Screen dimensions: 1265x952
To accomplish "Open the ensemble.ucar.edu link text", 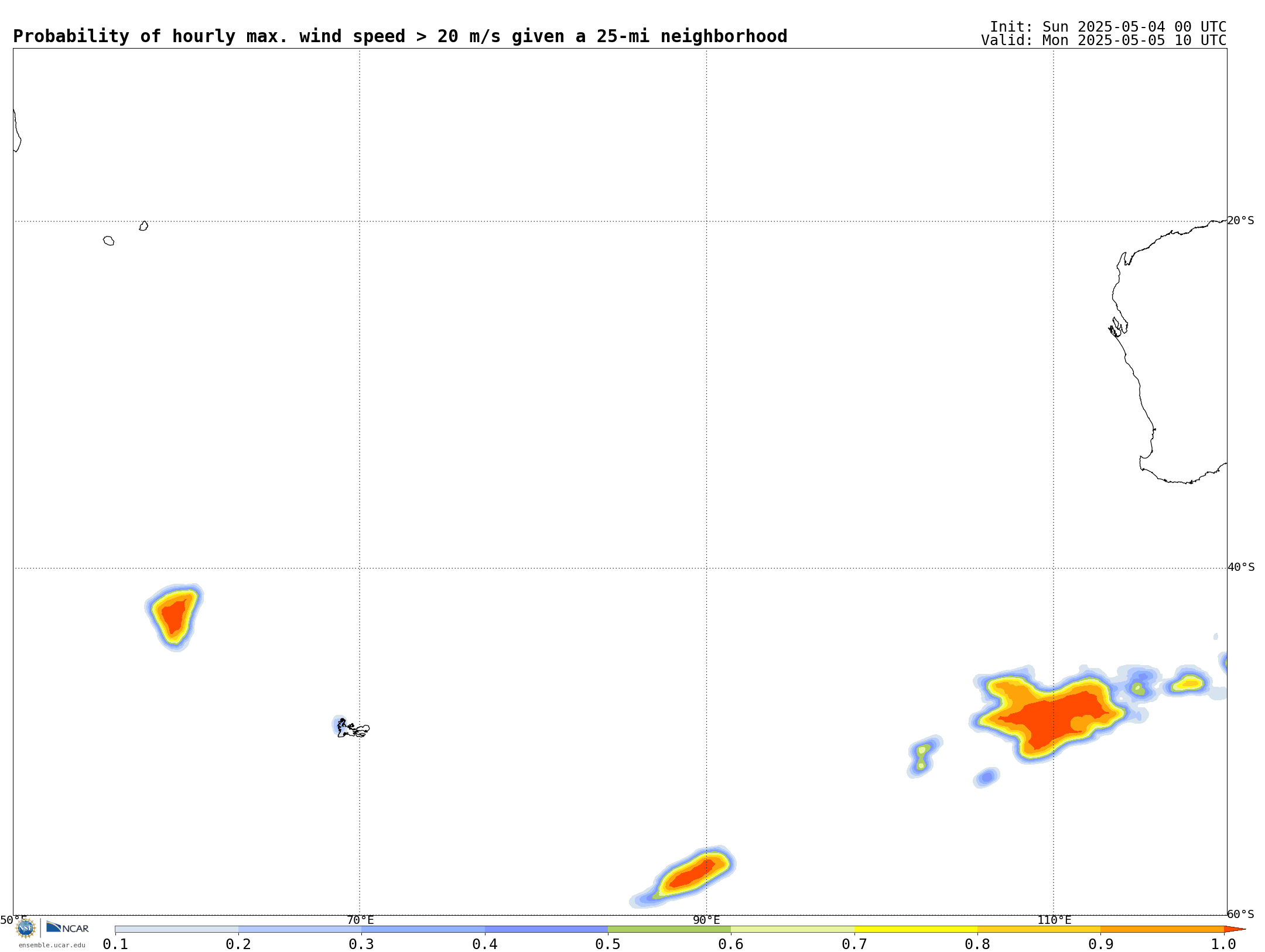I will click(52, 945).
